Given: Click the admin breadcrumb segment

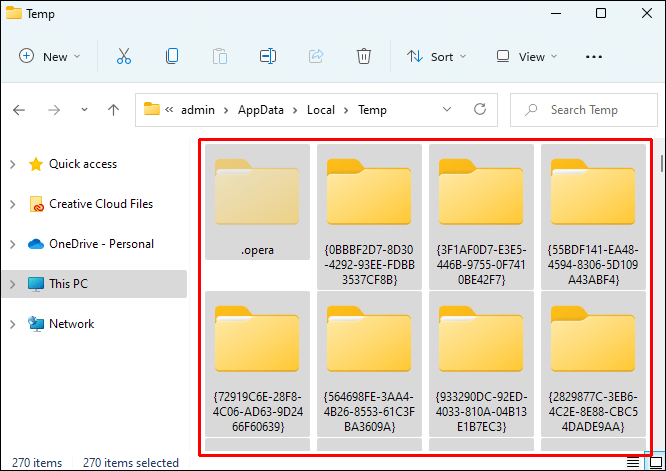Looking at the screenshot, I should pyautogui.click(x=198, y=110).
